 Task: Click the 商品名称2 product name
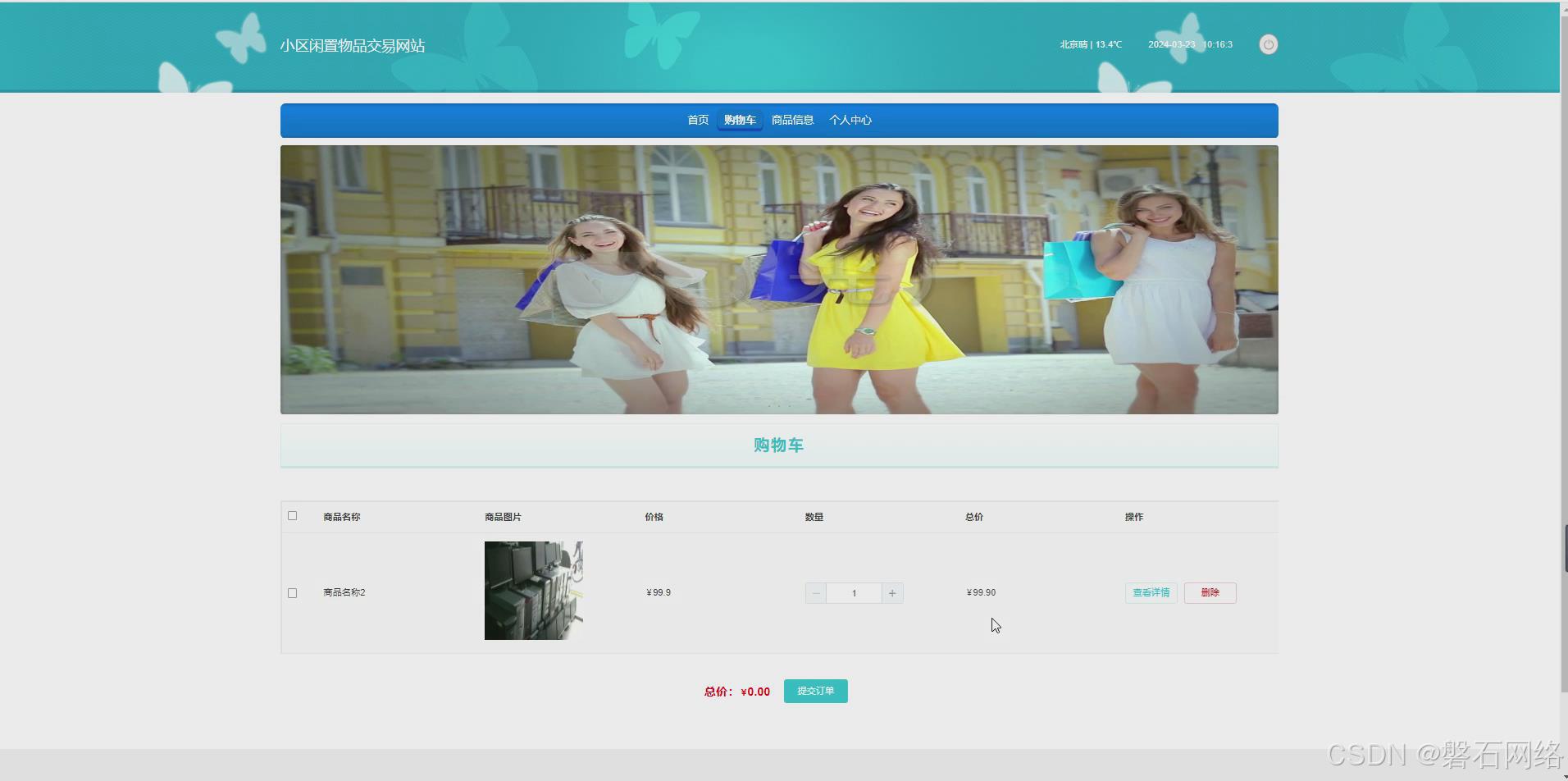click(x=344, y=592)
